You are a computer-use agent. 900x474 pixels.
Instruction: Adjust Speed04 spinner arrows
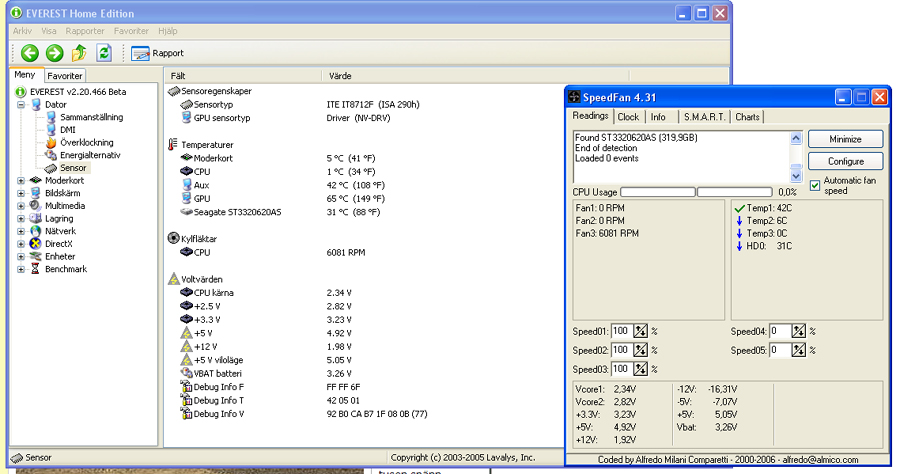[x=798, y=331]
